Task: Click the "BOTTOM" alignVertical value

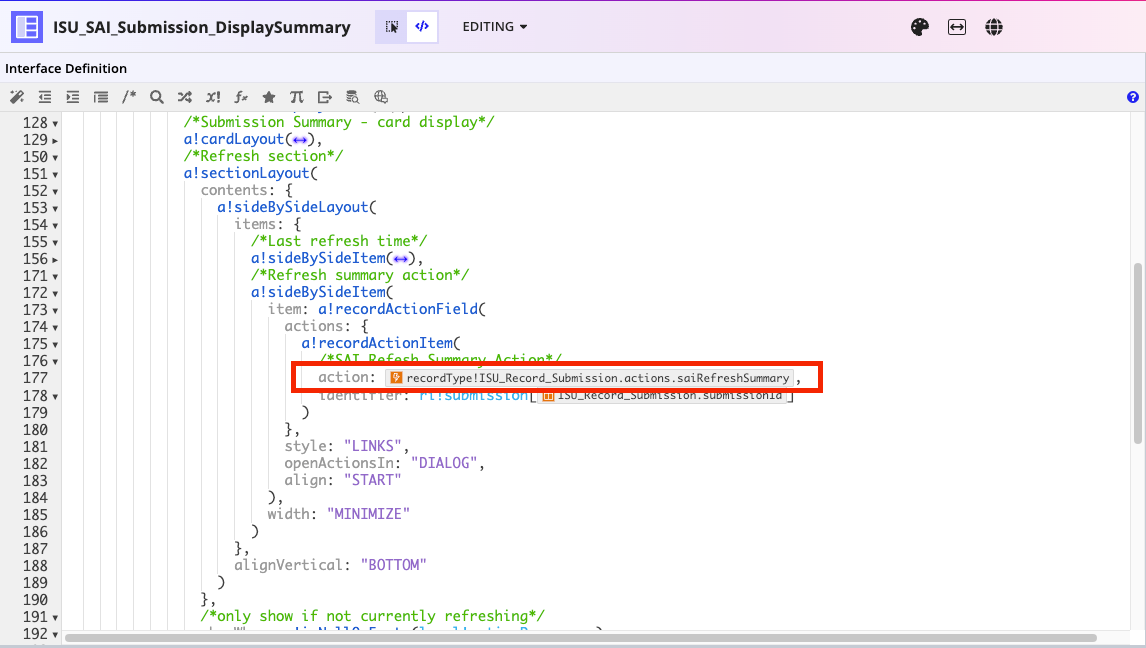Action: [x=393, y=565]
